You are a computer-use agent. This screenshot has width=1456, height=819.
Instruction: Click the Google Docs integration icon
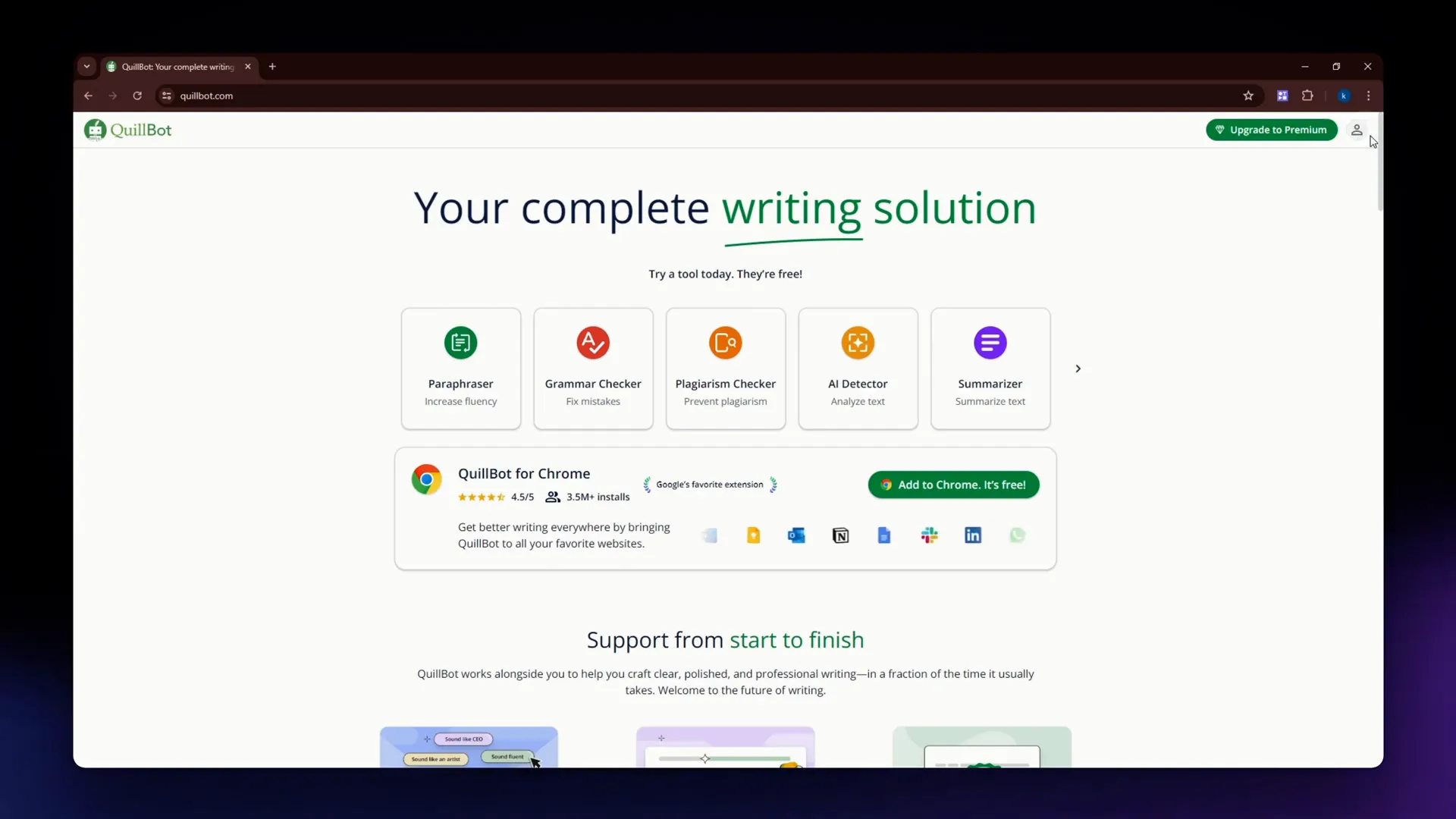884,534
